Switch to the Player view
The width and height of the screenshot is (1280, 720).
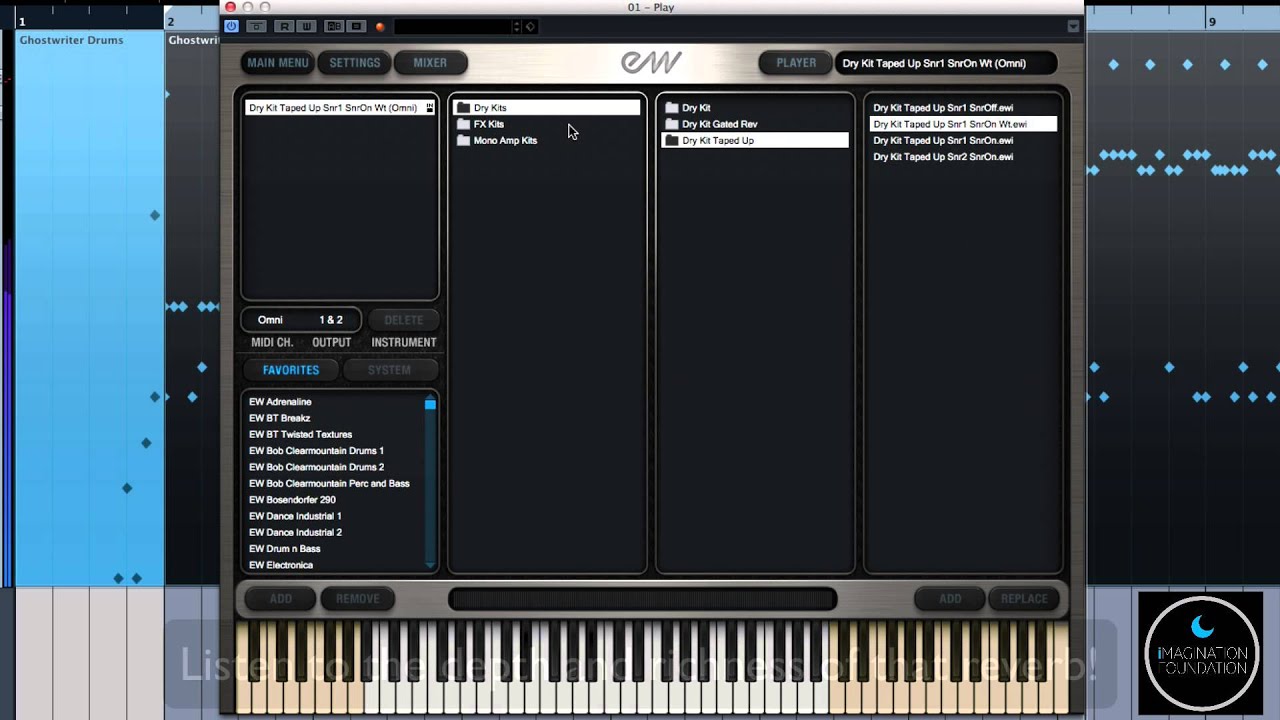(796, 63)
